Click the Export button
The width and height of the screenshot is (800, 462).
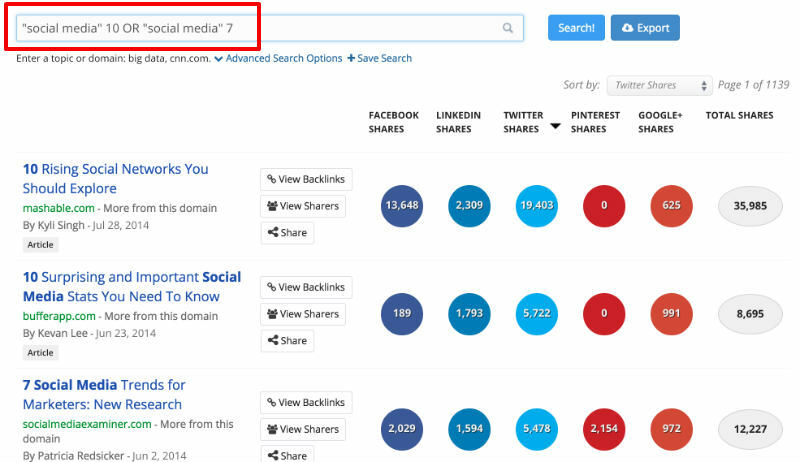(x=645, y=28)
